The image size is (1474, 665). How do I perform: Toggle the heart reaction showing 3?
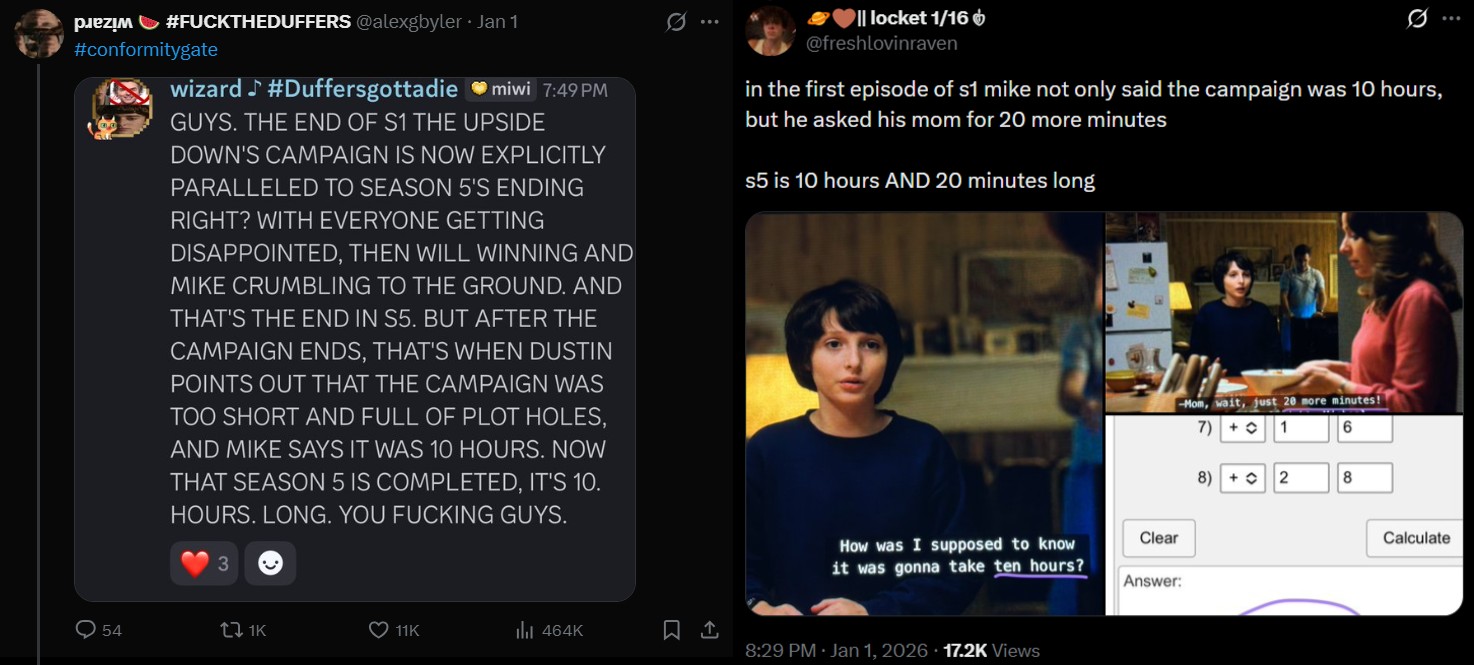pos(204,564)
